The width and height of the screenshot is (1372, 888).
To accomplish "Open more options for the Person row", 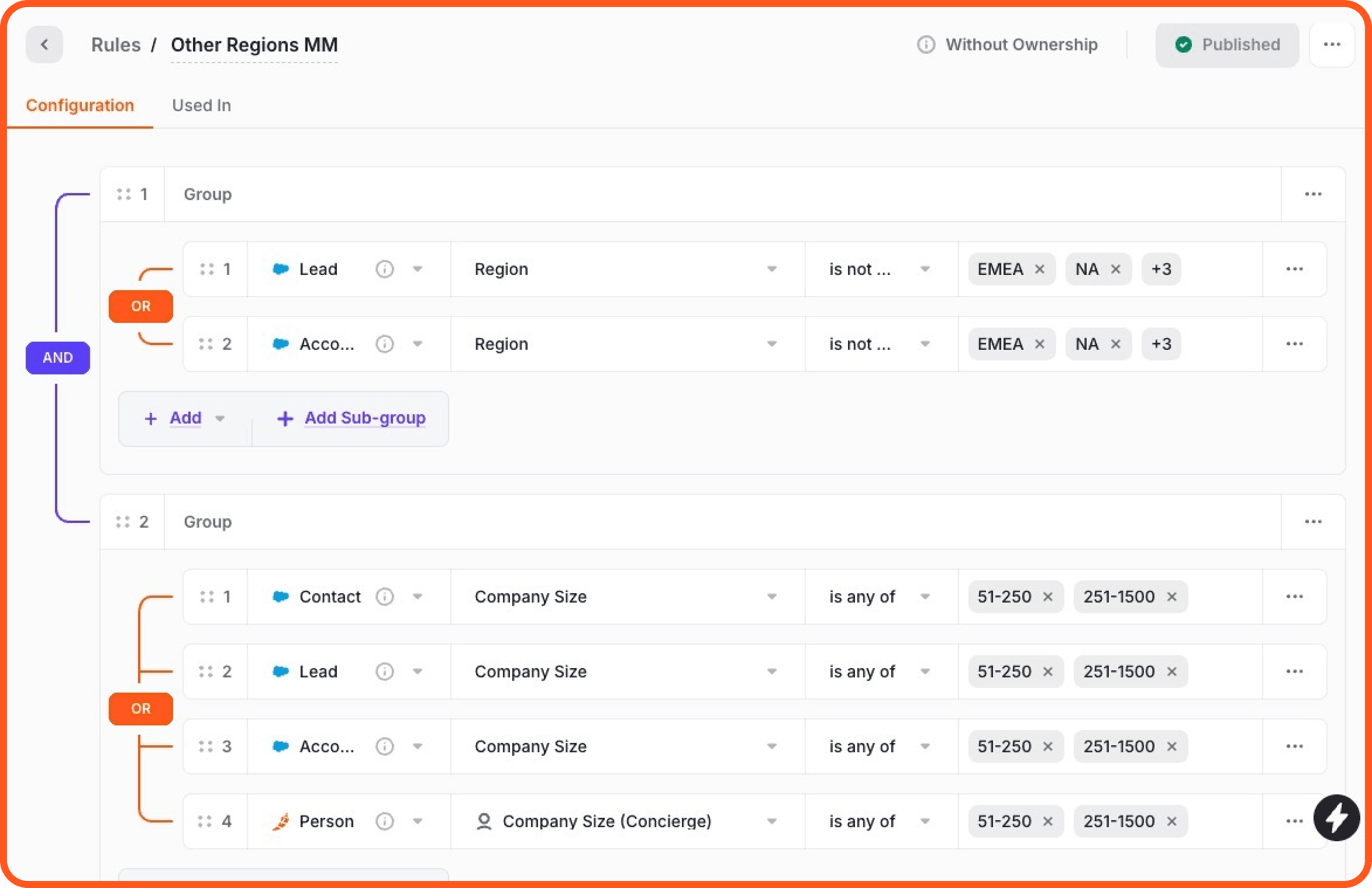I will coord(1294,821).
